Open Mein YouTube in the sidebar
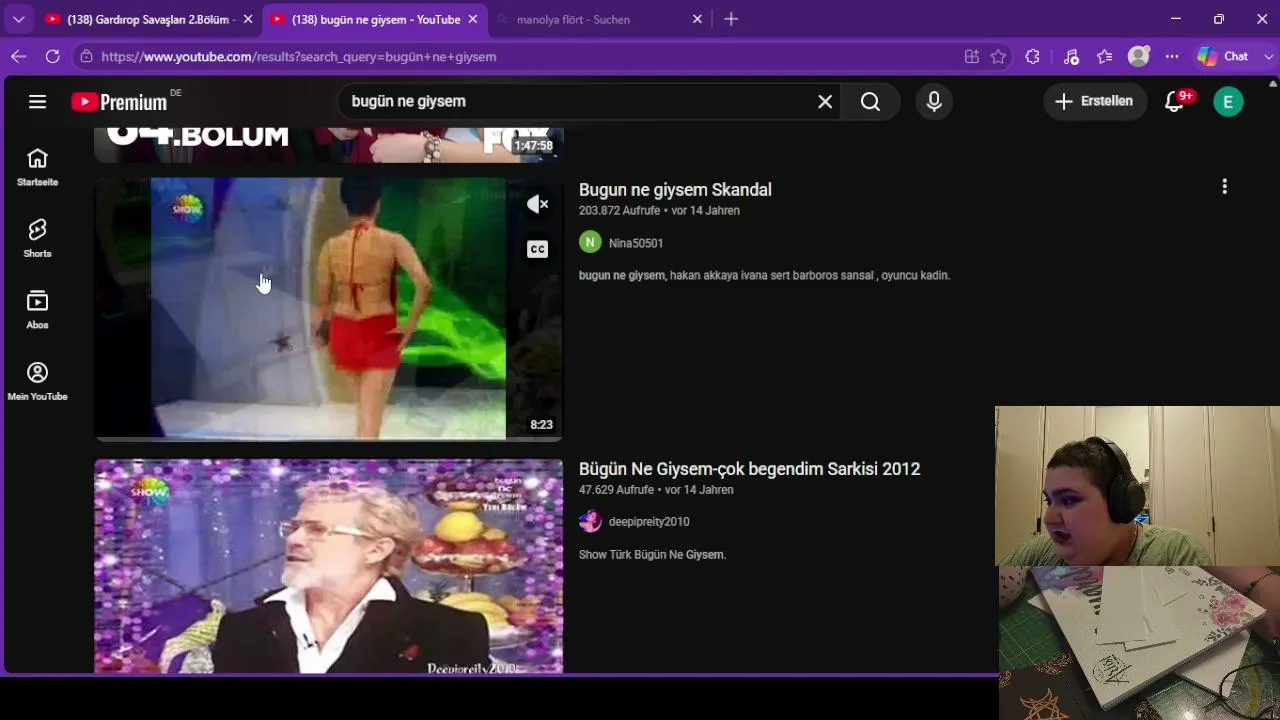The width and height of the screenshot is (1280, 720). (x=38, y=382)
